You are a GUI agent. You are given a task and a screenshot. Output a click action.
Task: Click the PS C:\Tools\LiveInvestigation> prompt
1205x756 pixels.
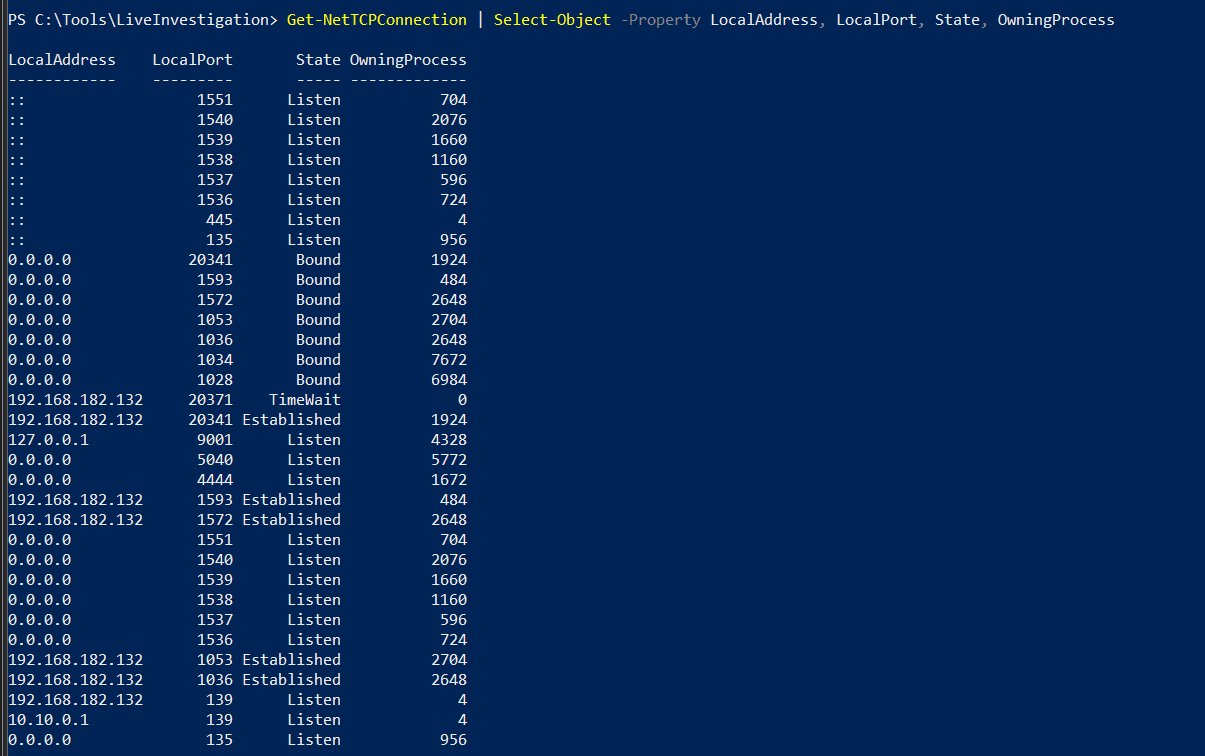pyautogui.click(x=143, y=20)
